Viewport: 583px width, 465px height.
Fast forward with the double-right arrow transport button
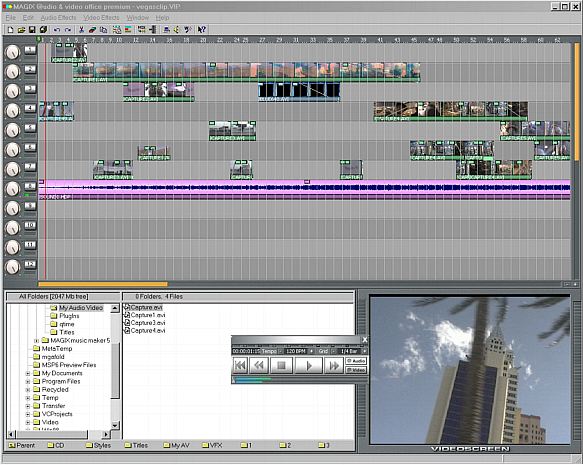(334, 366)
